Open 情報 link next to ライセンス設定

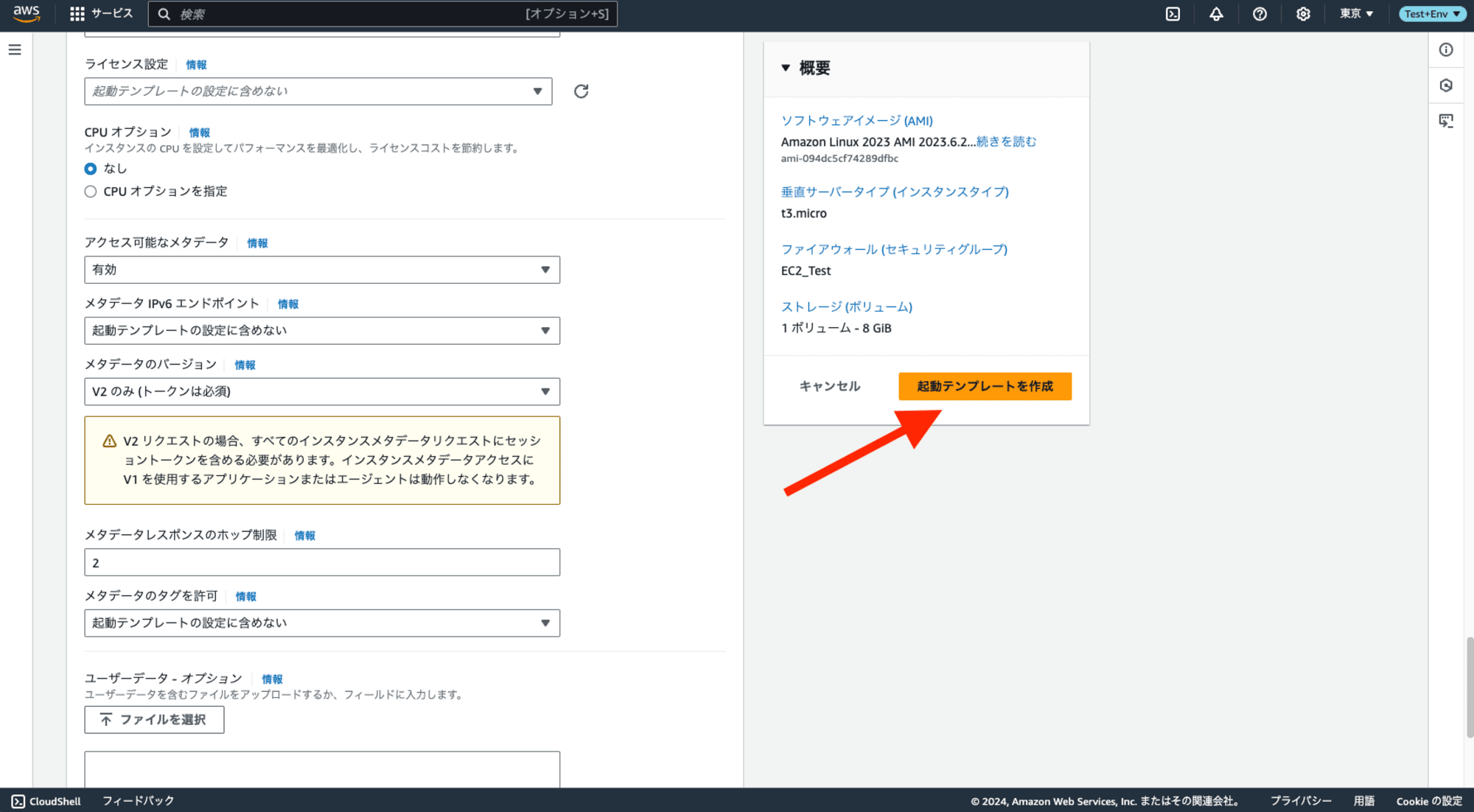pos(196,65)
